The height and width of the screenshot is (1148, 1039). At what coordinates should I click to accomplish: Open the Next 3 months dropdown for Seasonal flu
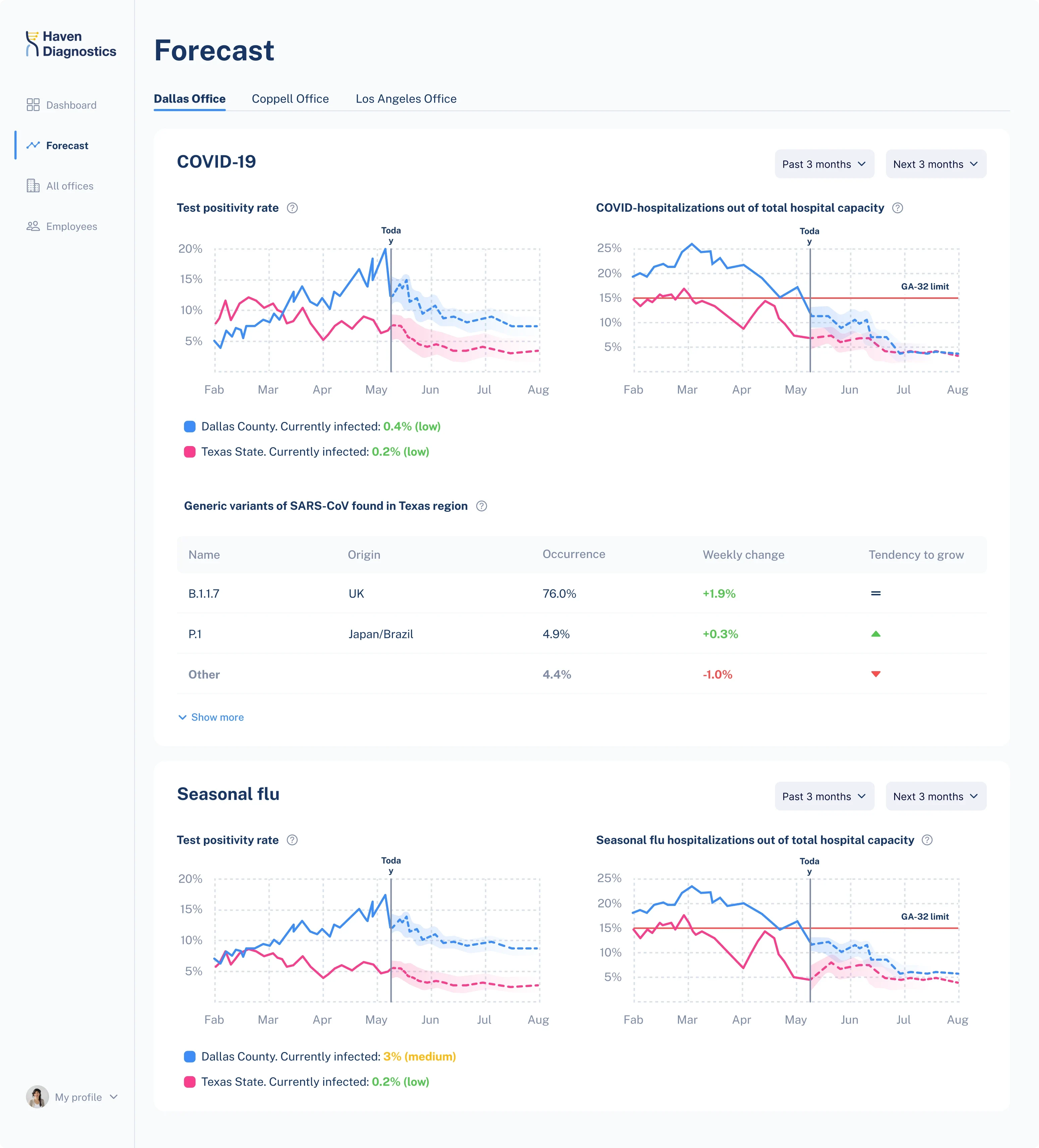935,796
